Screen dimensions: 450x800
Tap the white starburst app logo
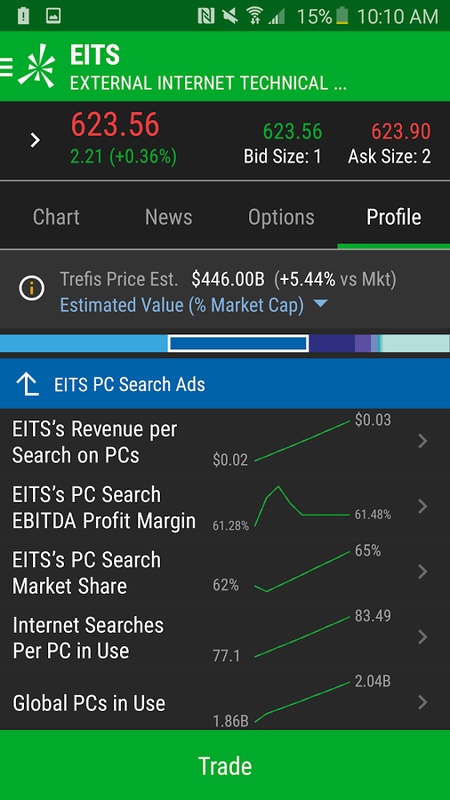[x=37, y=66]
